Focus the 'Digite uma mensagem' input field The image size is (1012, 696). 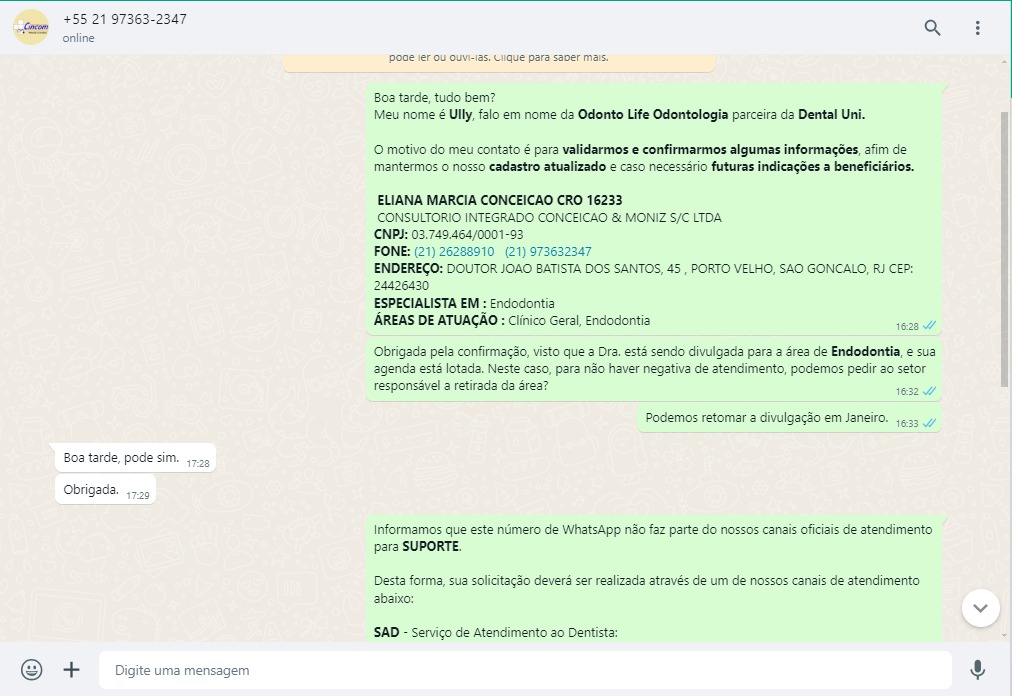525,670
